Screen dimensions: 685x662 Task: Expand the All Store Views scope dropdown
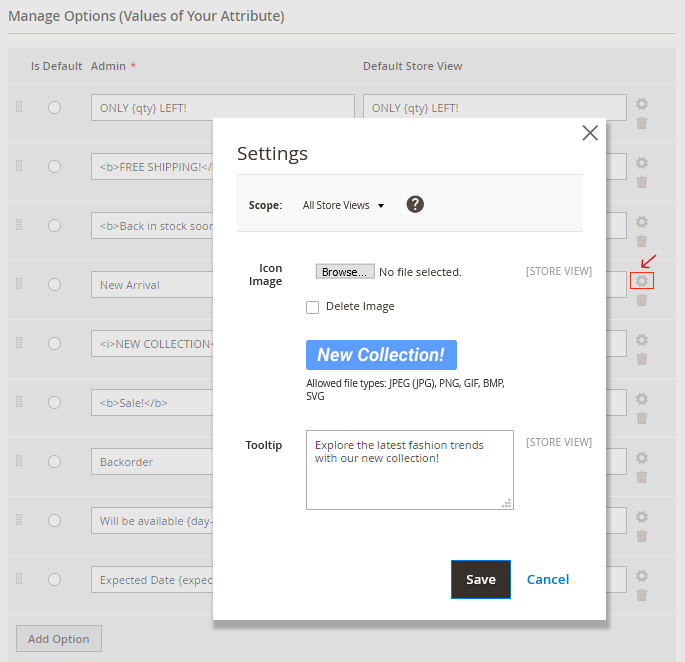pyautogui.click(x=343, y=205)
